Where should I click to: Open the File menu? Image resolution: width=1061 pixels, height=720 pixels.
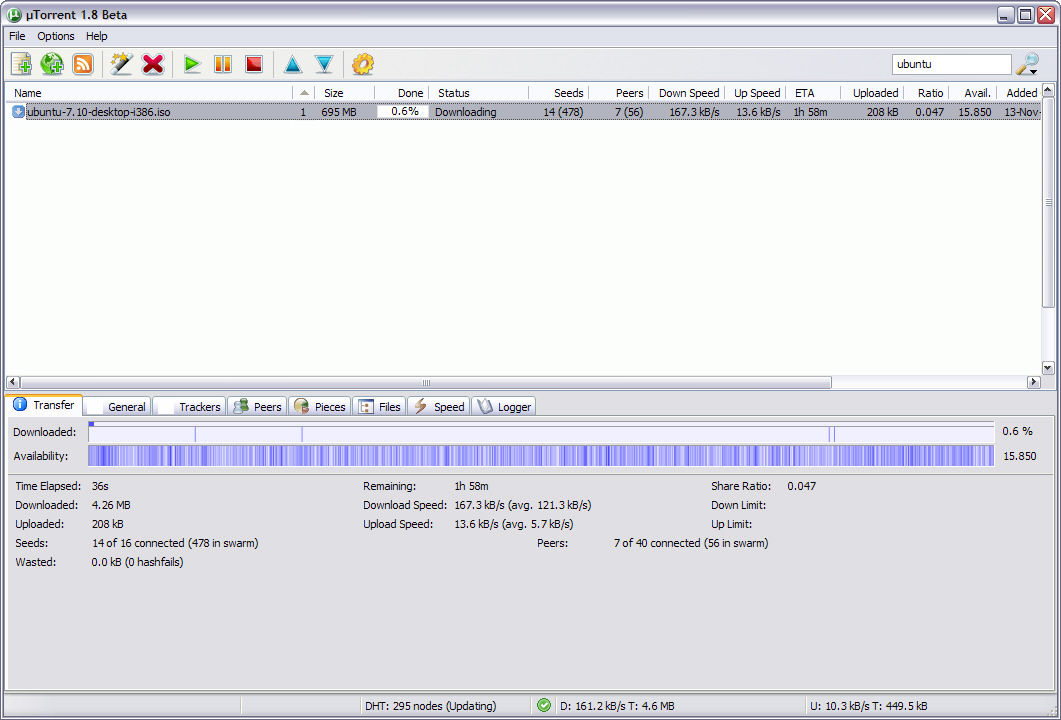[17, 36]
